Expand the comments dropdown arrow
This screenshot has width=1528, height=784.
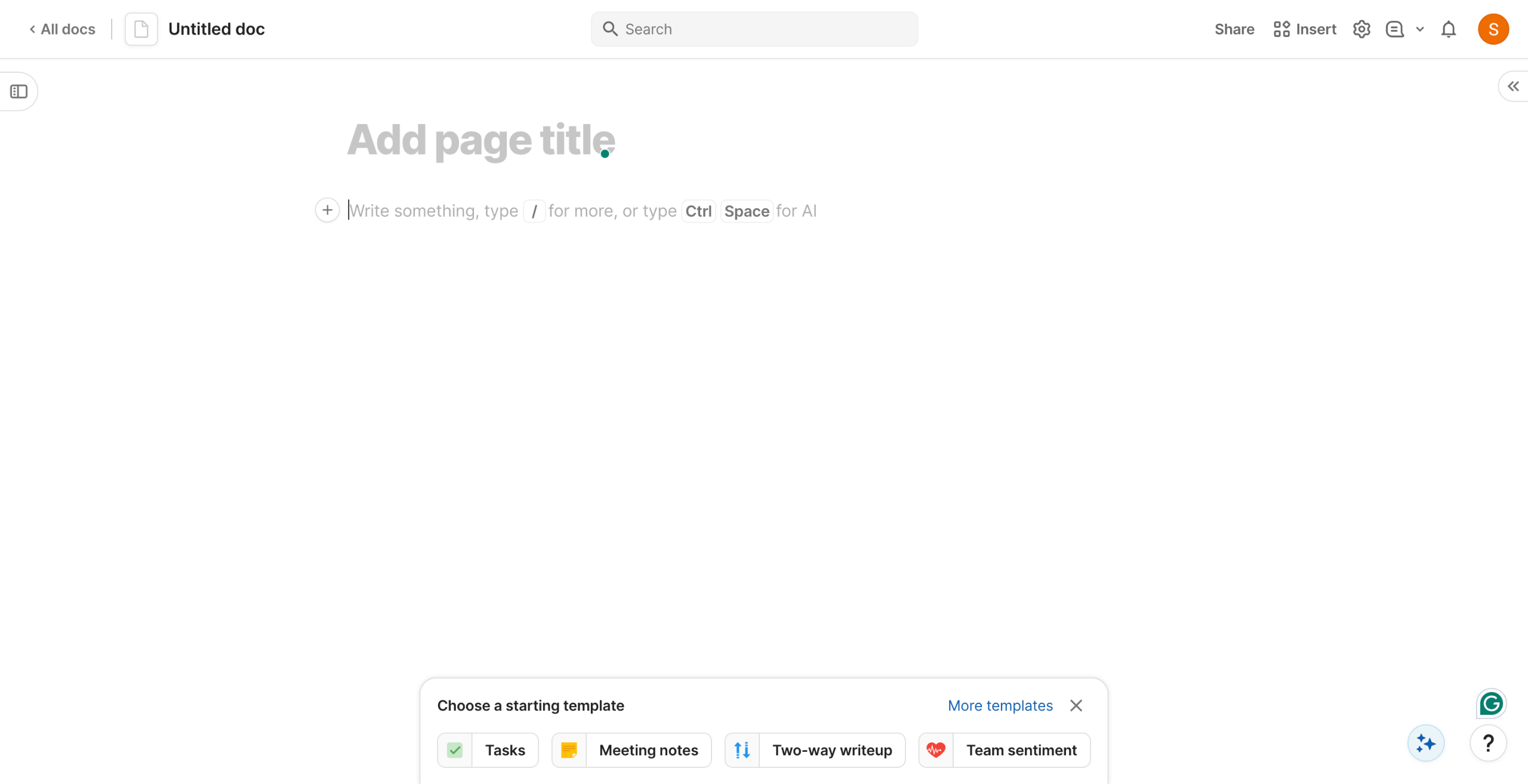click(1420, 29)
